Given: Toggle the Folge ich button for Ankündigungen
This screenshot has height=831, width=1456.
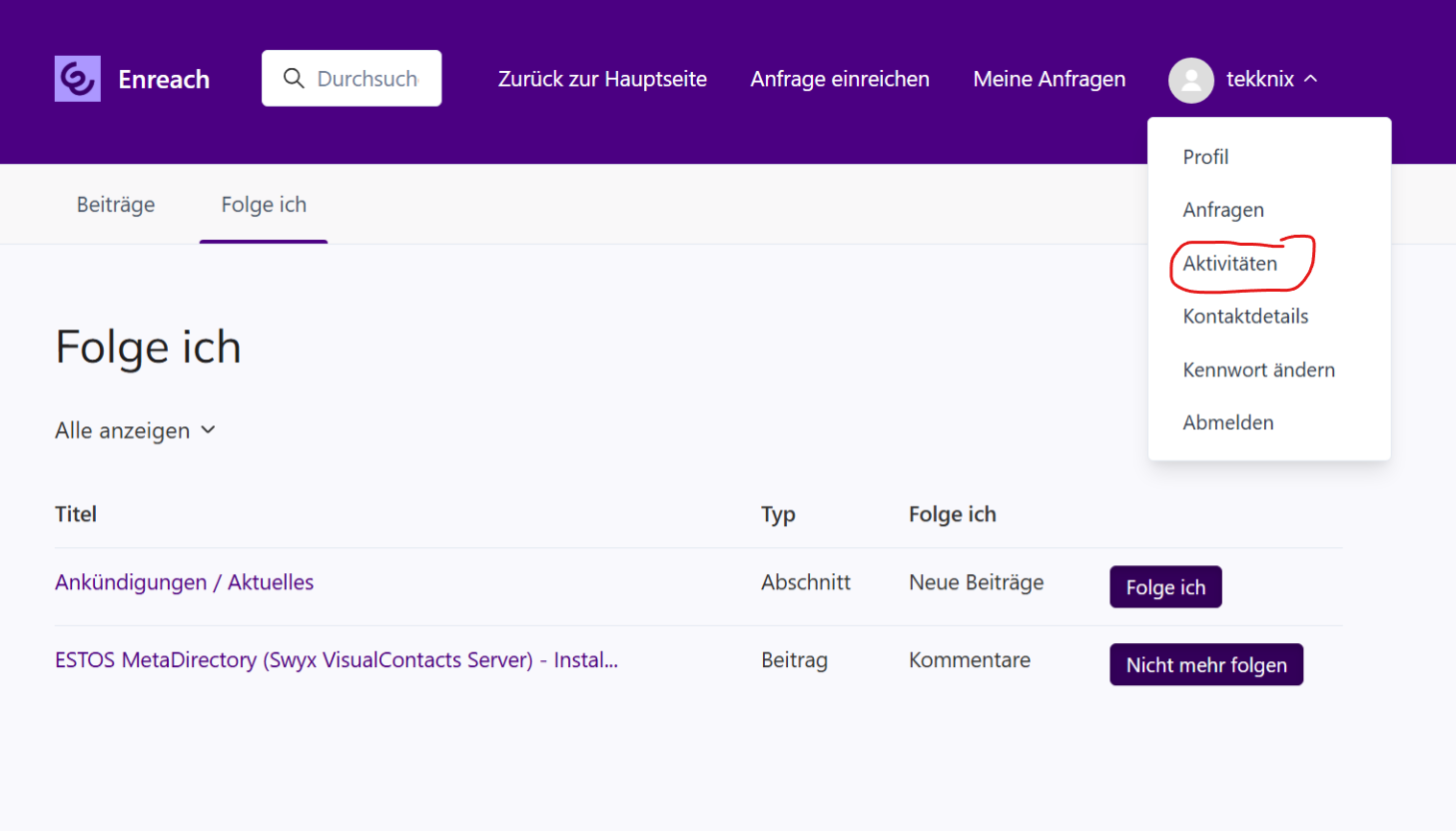Looking at the screenshot, I should point(1165,587).
